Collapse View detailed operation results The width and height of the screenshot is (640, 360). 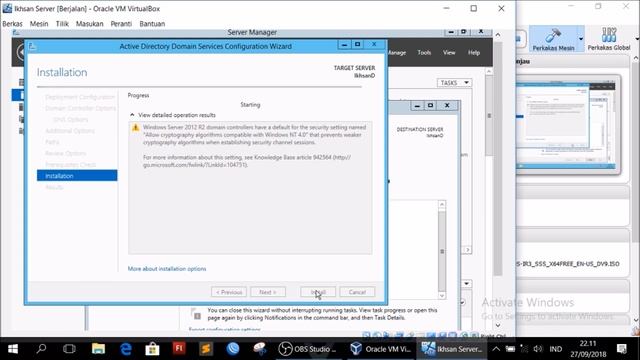(x=132, y=115)
